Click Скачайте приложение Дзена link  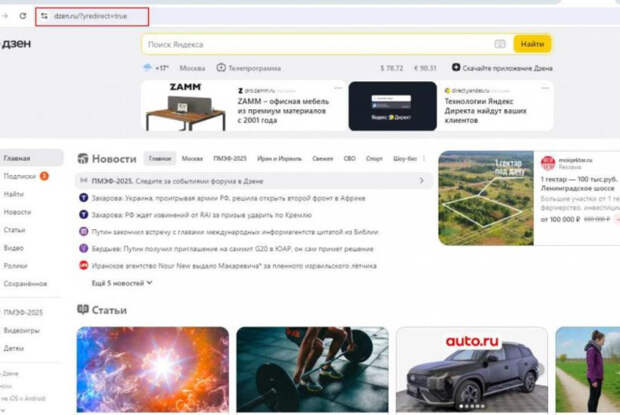click(x=502, y=68)
